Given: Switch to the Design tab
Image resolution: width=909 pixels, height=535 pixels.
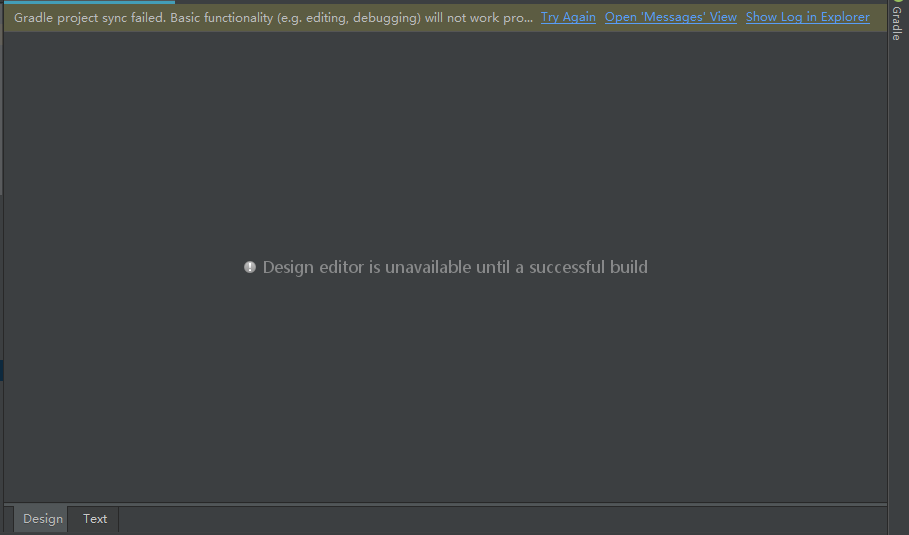Looking at the screenshot, I should [42, 519].
